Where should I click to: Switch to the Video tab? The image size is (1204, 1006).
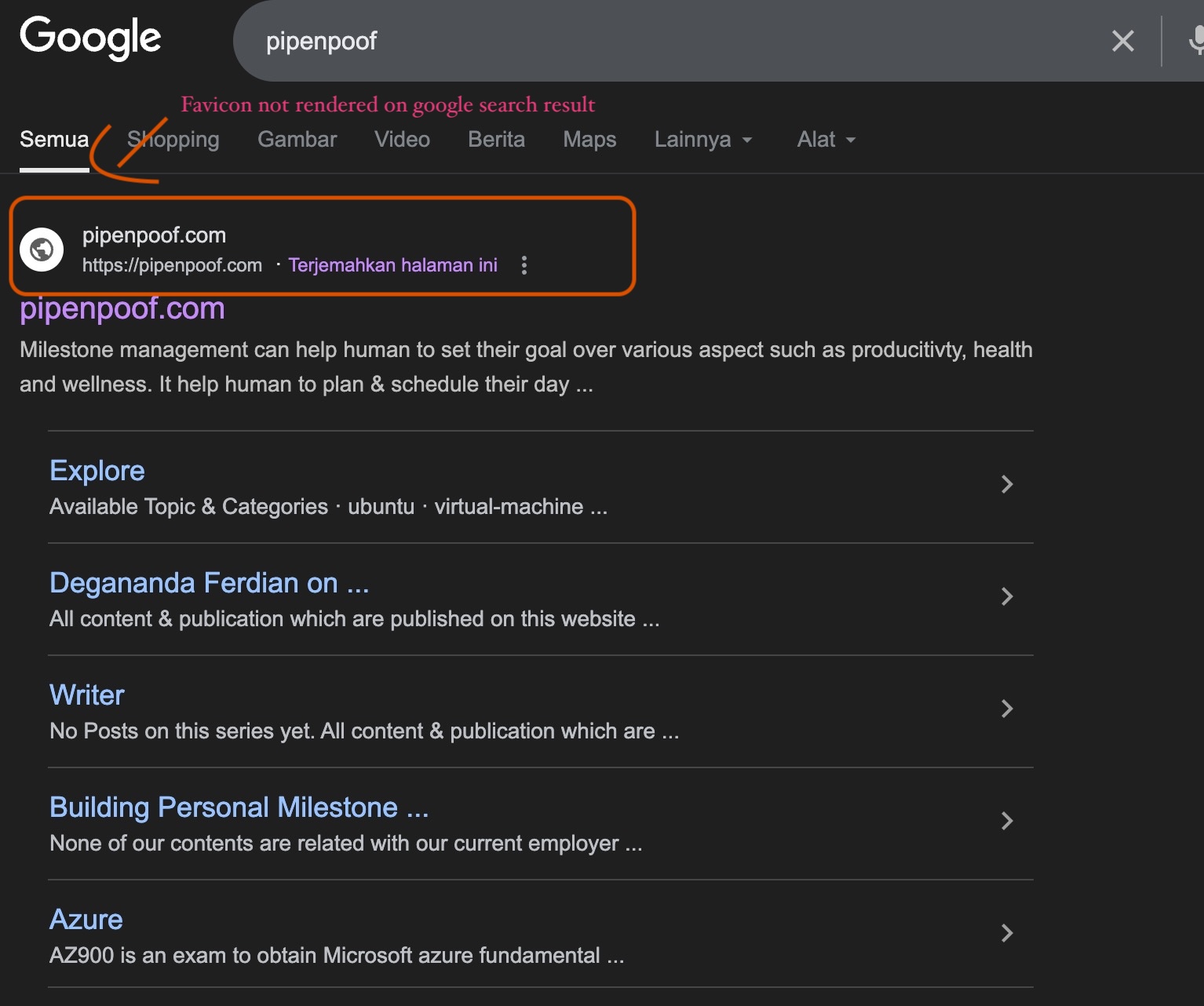tap(402, 140)
